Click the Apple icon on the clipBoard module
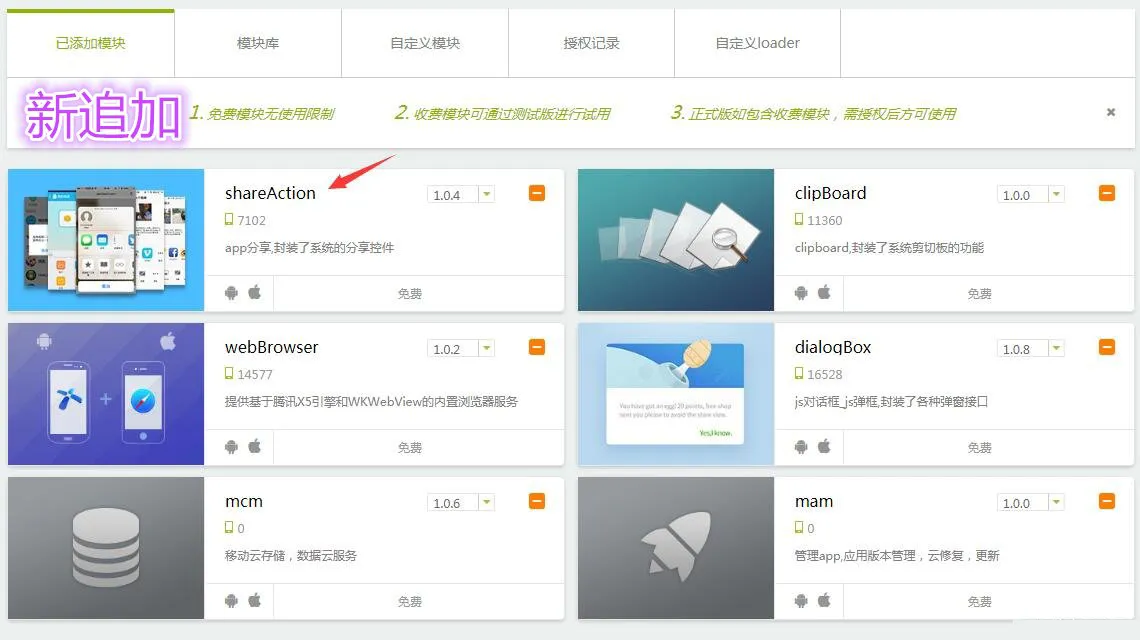 click(x=825, y=293)
